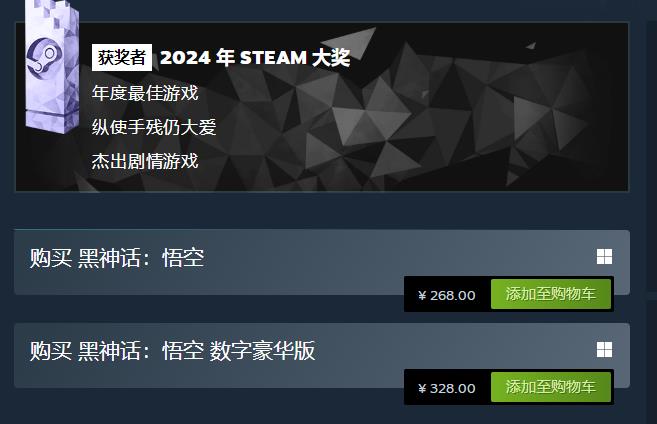Click the Windows platform icon for 数字豪华版
This screenshot has height=424, width=657.
click(604, 350)
